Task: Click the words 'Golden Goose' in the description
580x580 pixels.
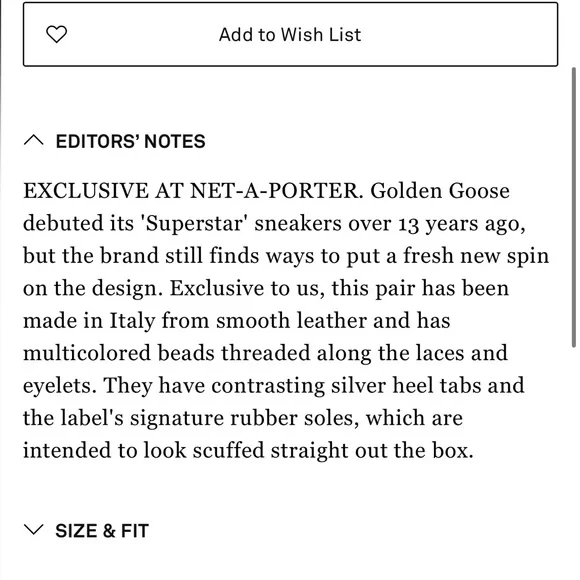Action: click(440, 191)
